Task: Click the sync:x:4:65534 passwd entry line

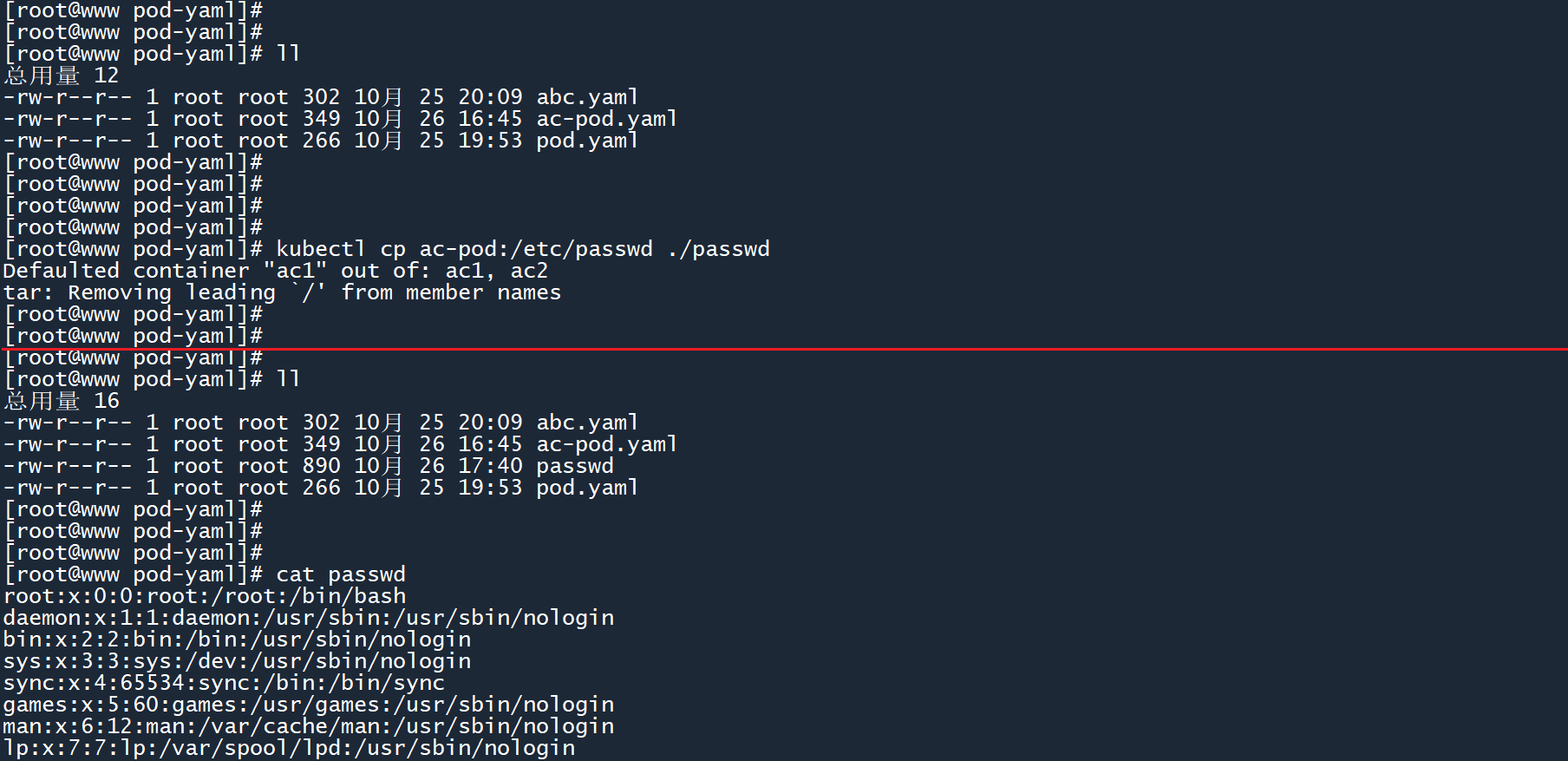Action: coord(224,683)
